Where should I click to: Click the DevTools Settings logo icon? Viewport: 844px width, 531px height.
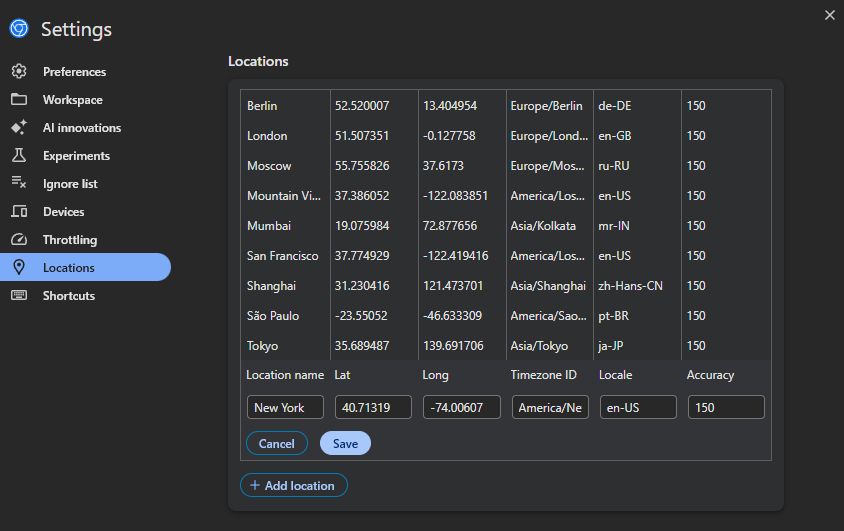coord(19,29)
